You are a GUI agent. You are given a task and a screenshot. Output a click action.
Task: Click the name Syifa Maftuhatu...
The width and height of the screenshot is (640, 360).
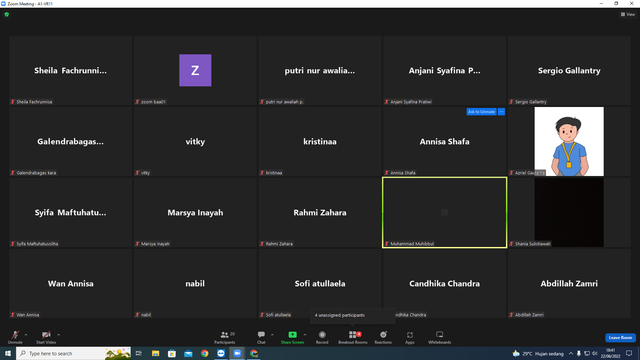tap(70, 213)
